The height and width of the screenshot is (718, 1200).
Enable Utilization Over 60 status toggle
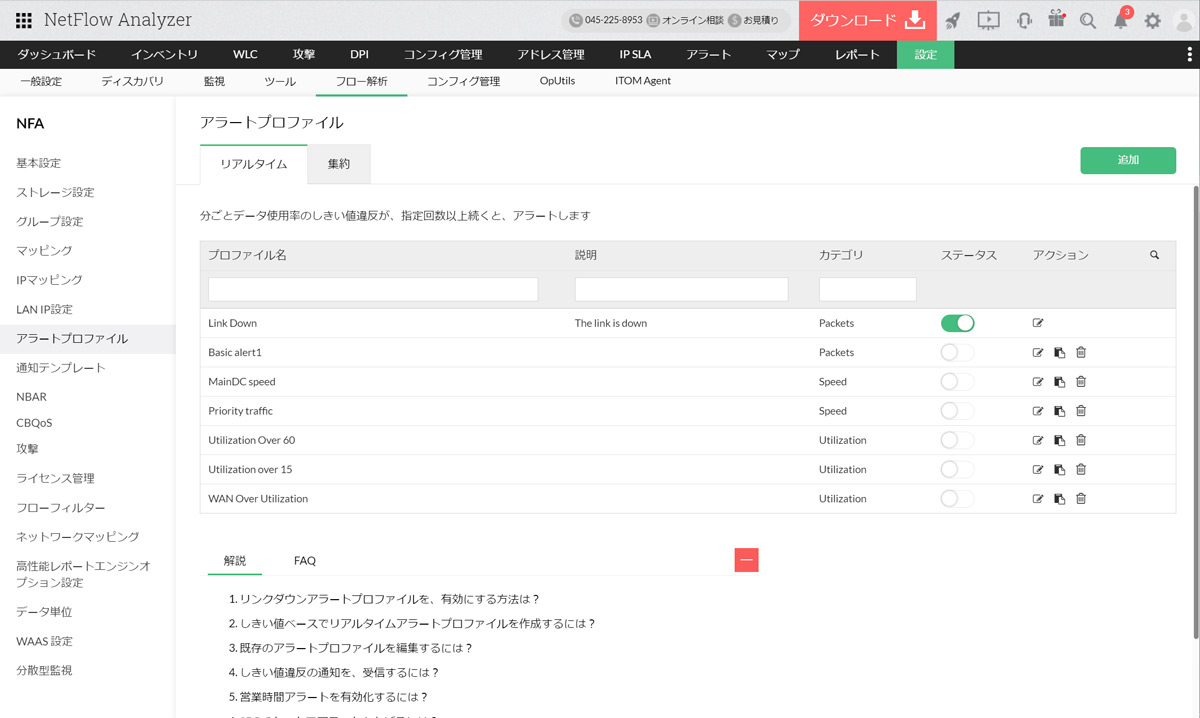957,440
